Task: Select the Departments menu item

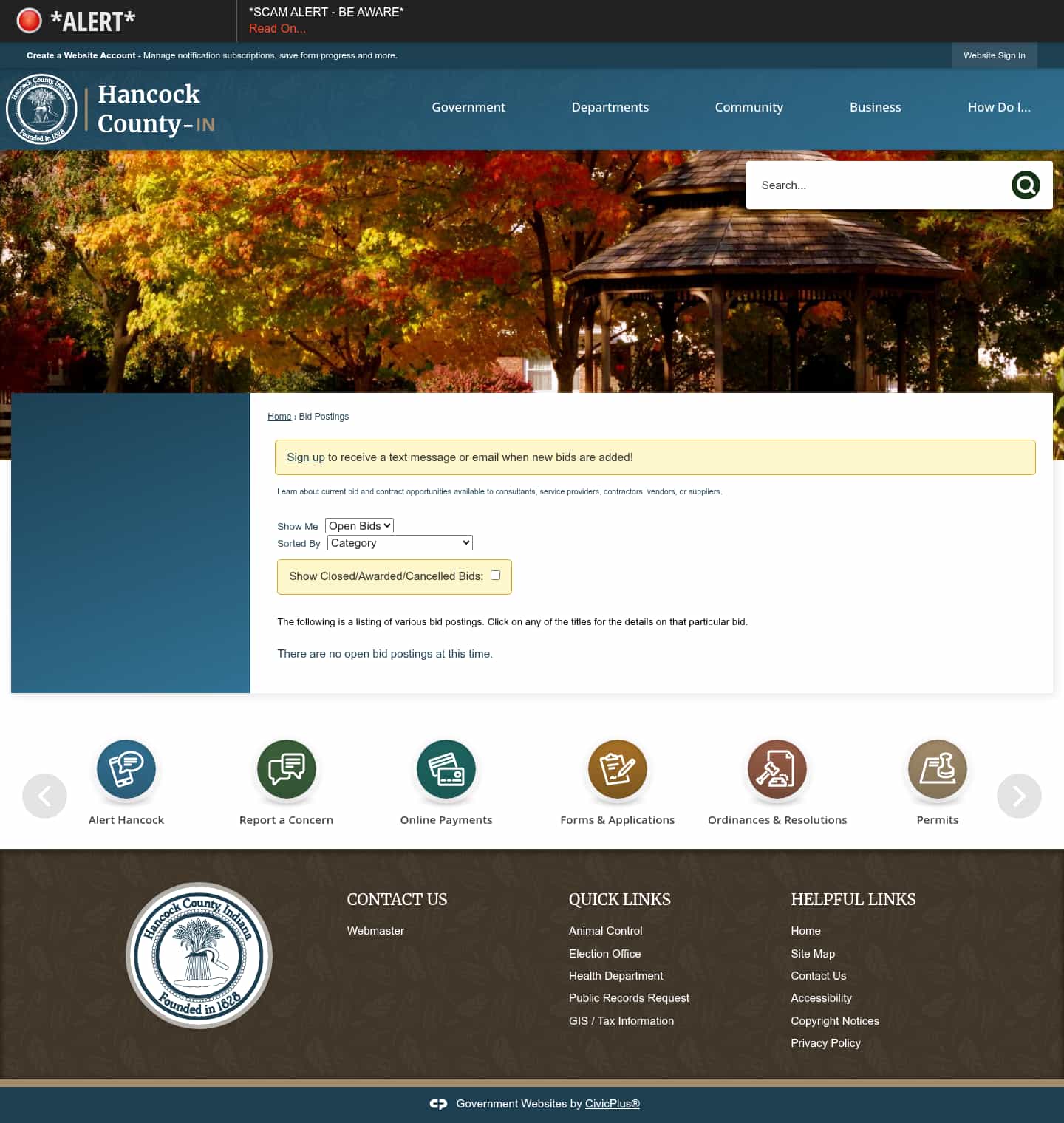Action: point(610,107)
